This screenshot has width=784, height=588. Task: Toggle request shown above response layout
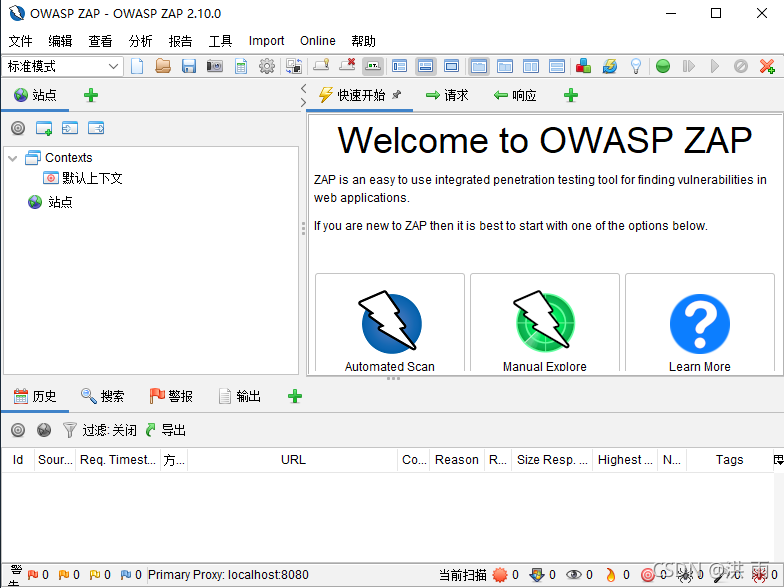pos(557,66)
